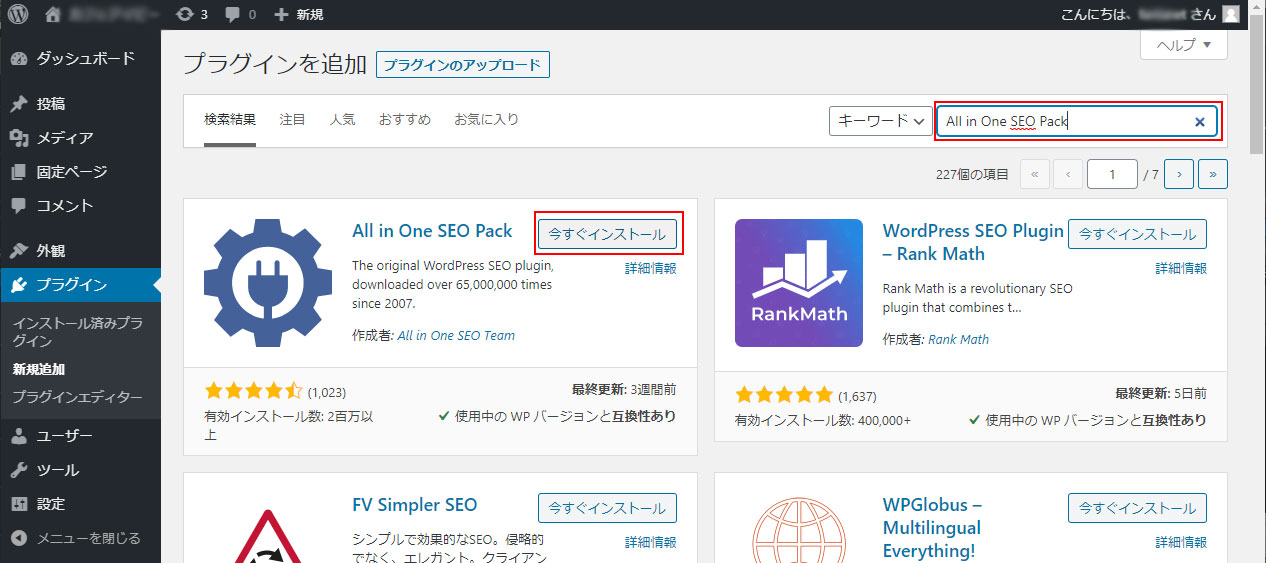
Task: Open 詳細情報 for FV Simpler SEO
Action: click(x=651, y=542)
